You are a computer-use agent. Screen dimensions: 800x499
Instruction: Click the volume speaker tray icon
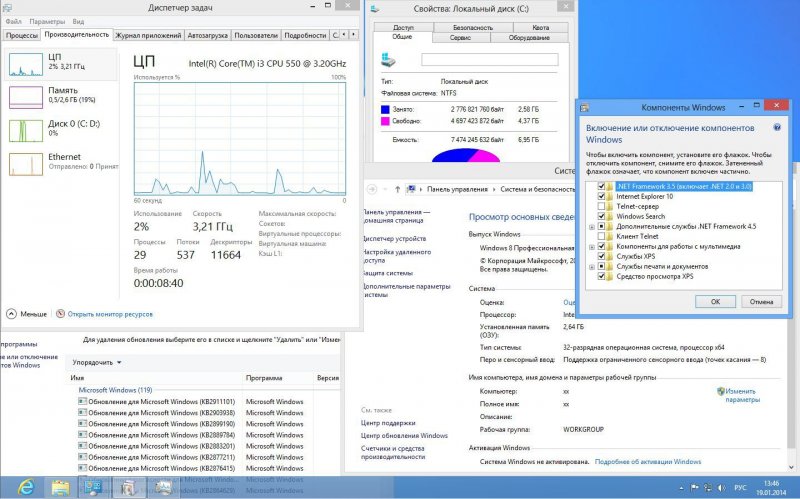click(721, 488)
